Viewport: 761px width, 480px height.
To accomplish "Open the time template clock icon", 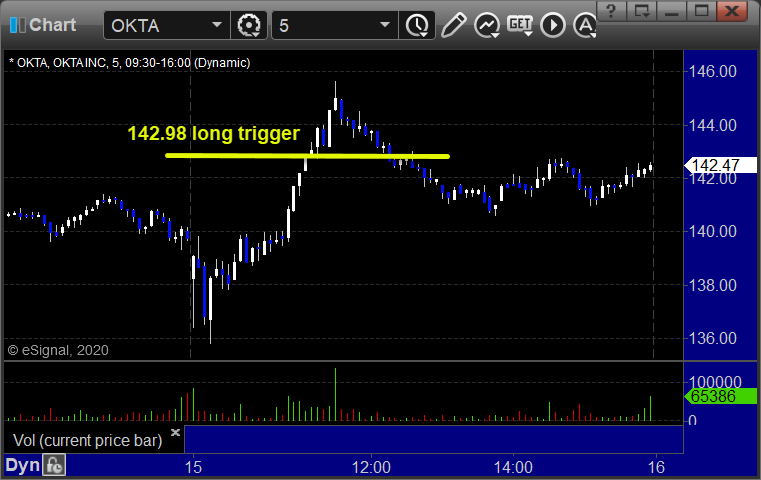I will tap(417, 25).
